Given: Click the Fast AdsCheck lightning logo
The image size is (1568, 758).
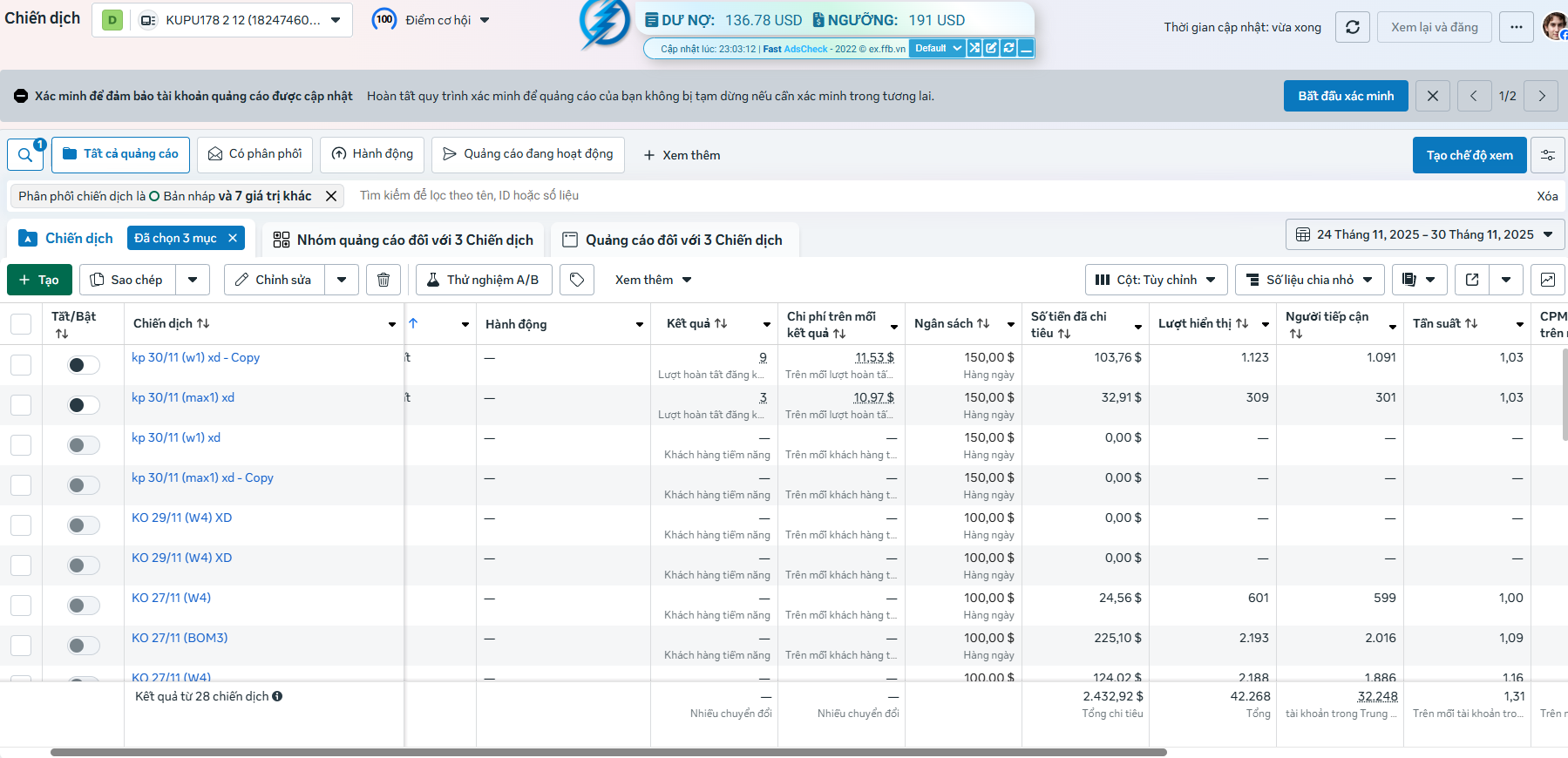Looking at the screenshot, I should click(x=605, y=24).
